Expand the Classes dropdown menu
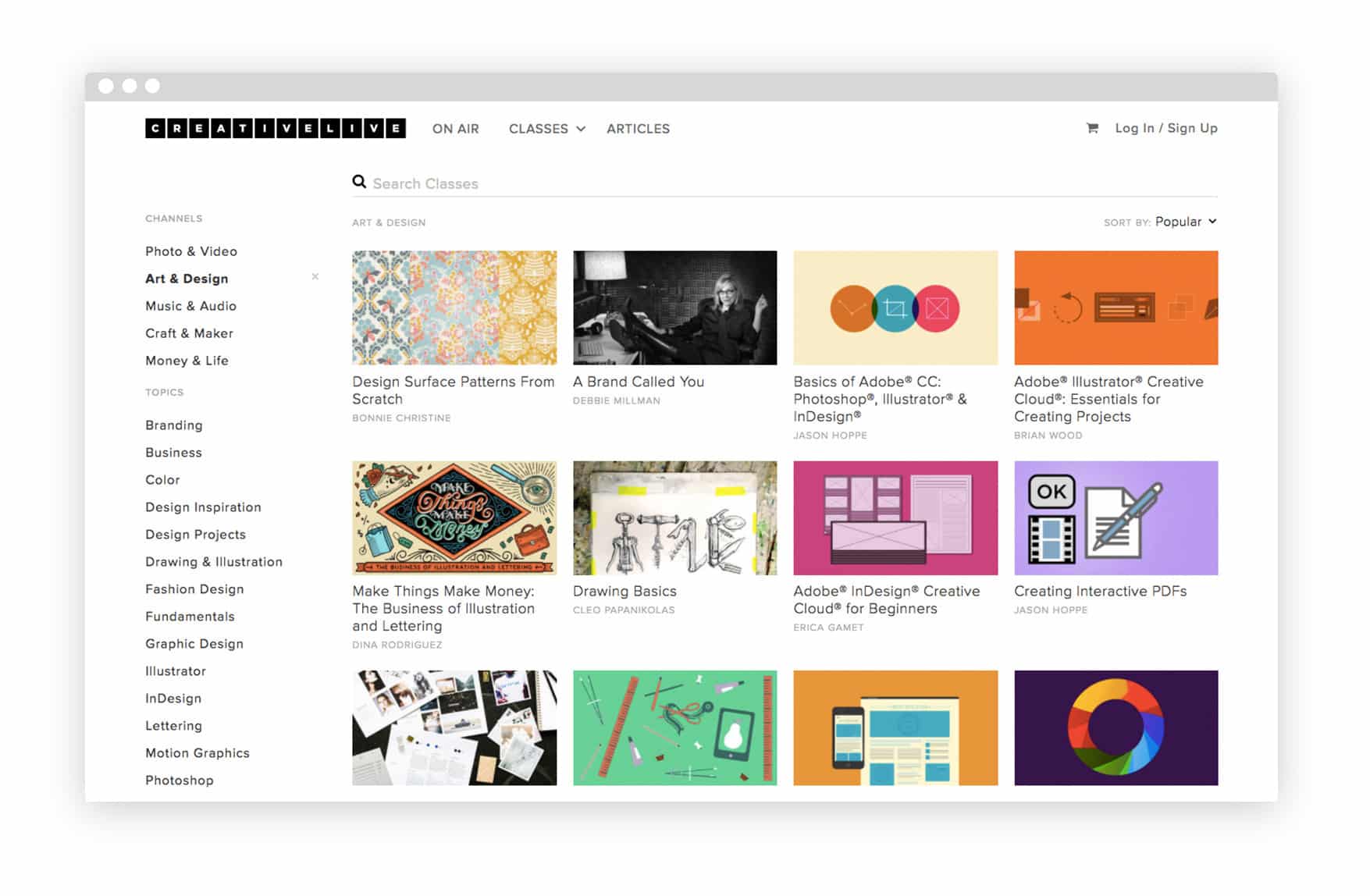Viewport: 1370px width, 896px height. tap(546, 129)
